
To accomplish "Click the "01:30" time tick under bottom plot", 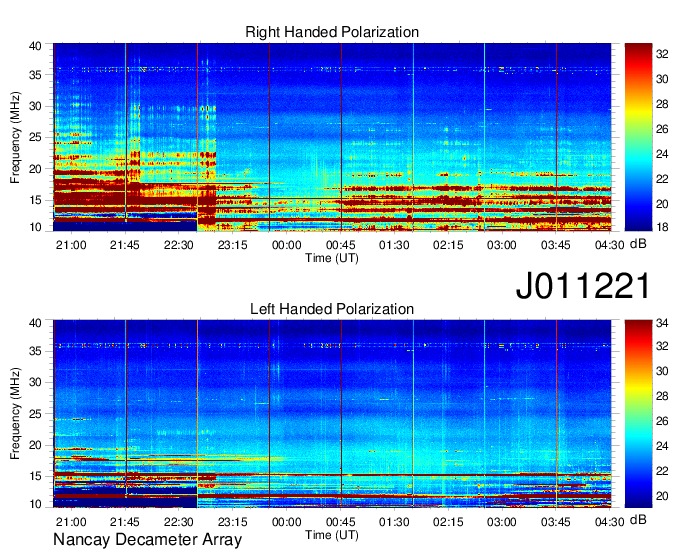I will pyautogui.click(x=394, y=522).
